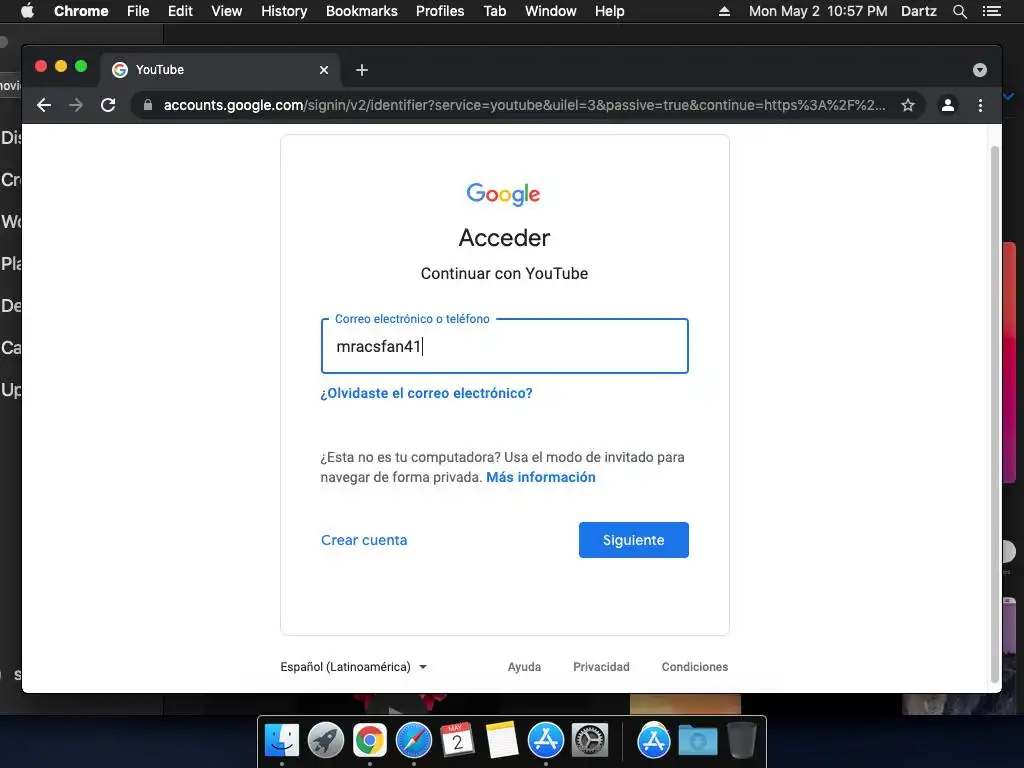The width and height of the screenshot is (1024, 768).
Task: Click the forward navigation arrow
Action: (76, 105)
